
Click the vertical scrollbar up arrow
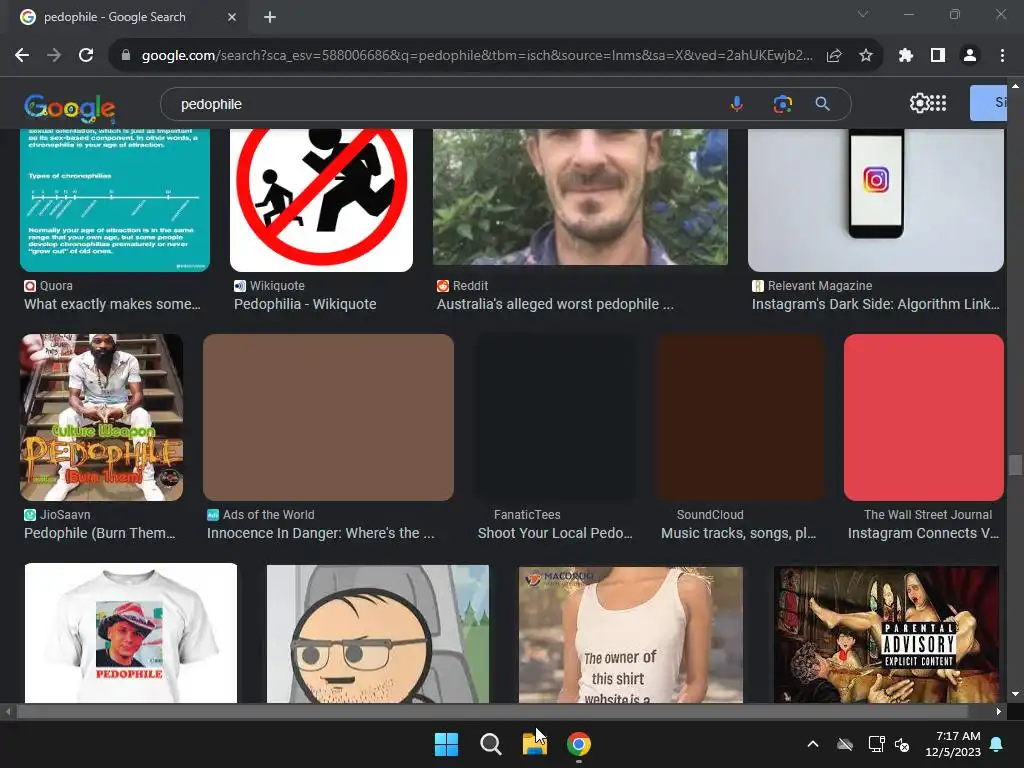(1015, 86)
